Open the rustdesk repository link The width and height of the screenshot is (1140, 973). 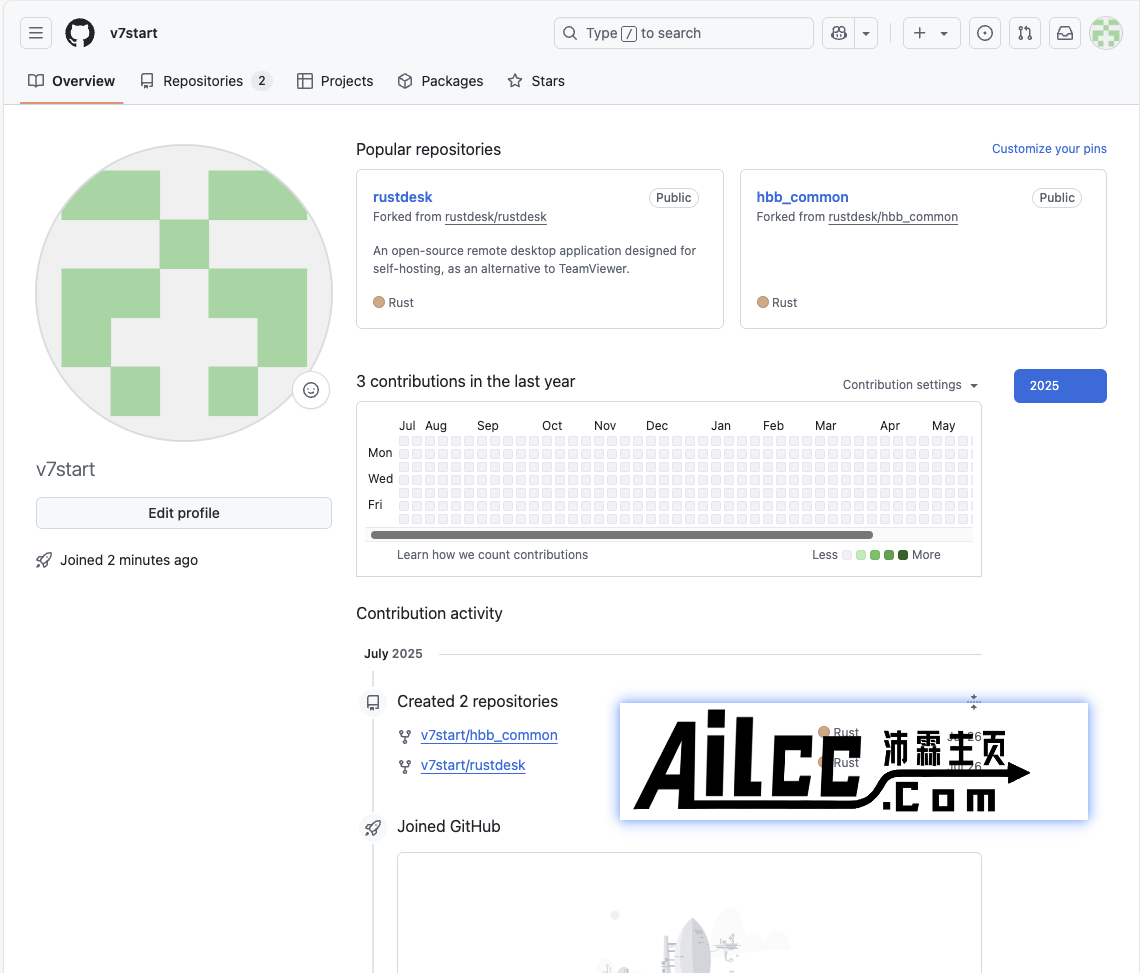[x=402, y=197]
